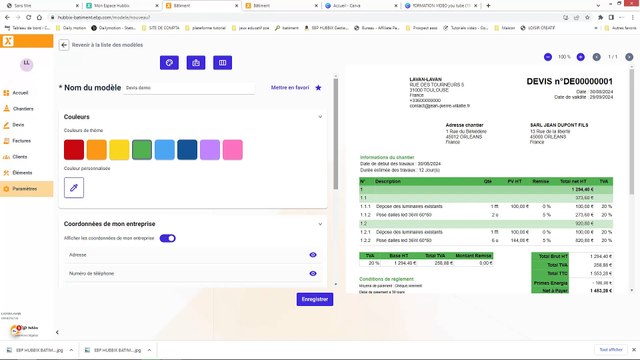Close the downloads bar
The image size is (640, 360).
pyautogui.click(x=633, y=350)
